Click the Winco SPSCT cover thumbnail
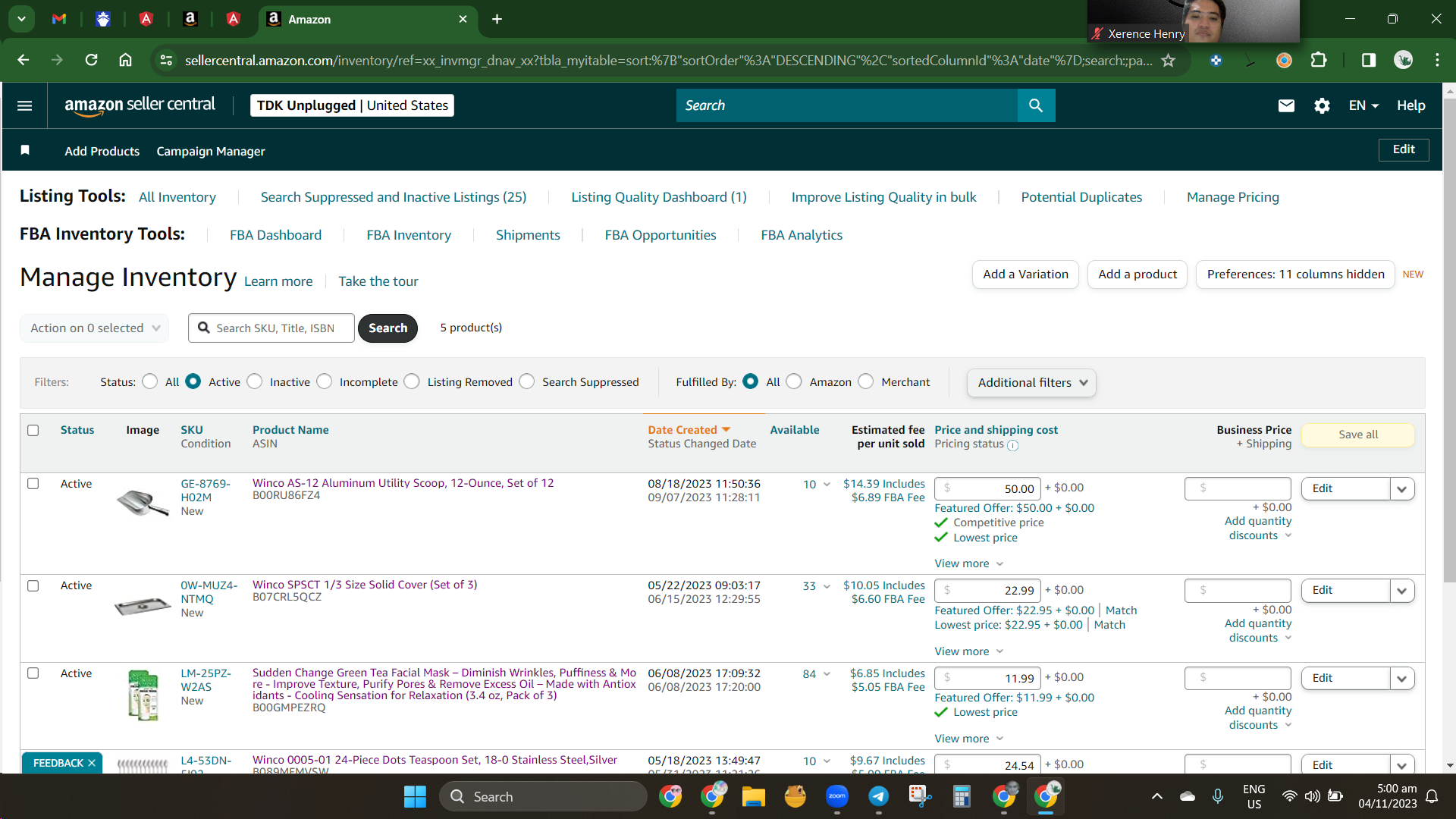This screenshot has height=819, width=1456. pos(143,605)
